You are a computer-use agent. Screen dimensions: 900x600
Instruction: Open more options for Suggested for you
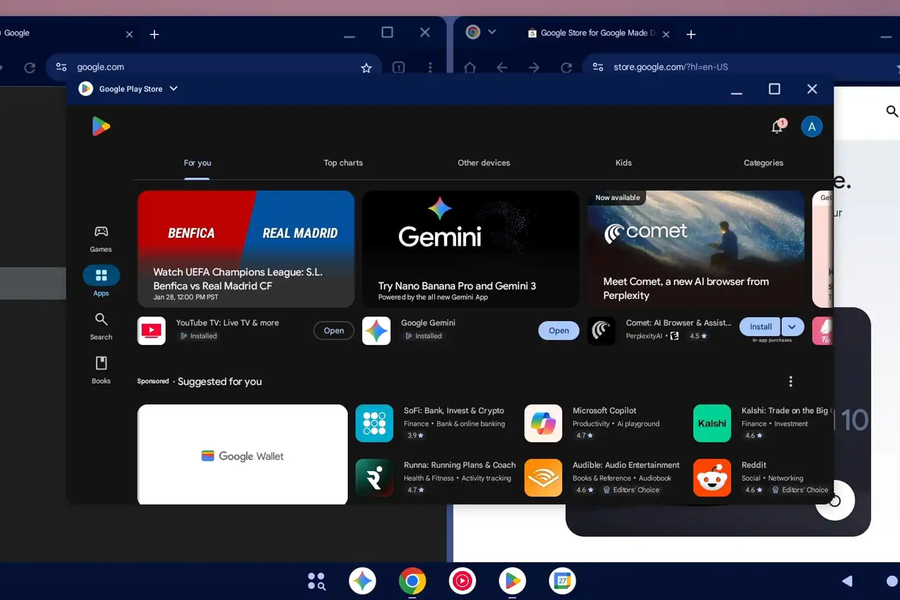point(790,382)
